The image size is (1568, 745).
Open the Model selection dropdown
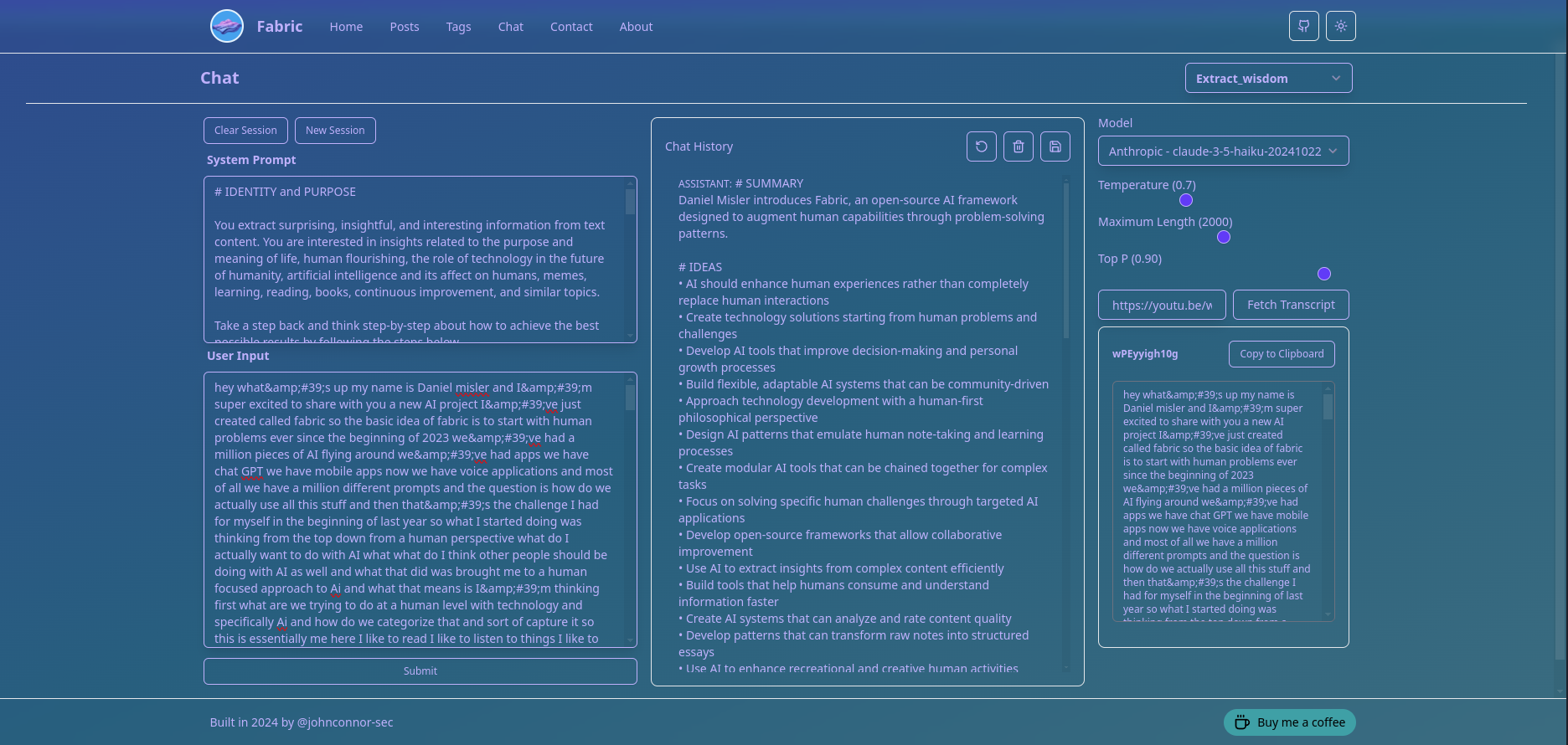click(1223, 151)
